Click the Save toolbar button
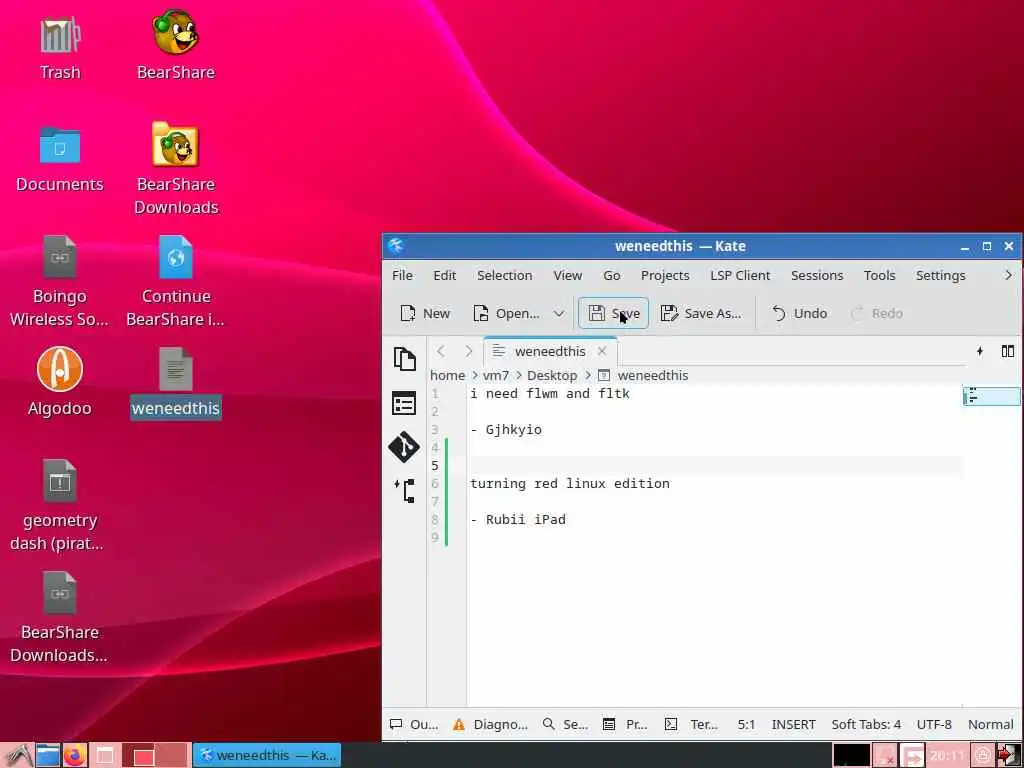Viewport: 1024px width, 768px height. point(613,313)
